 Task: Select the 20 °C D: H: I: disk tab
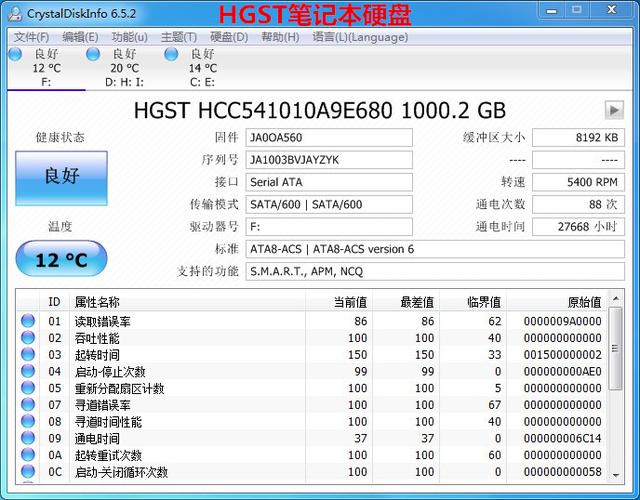point(124,68)
